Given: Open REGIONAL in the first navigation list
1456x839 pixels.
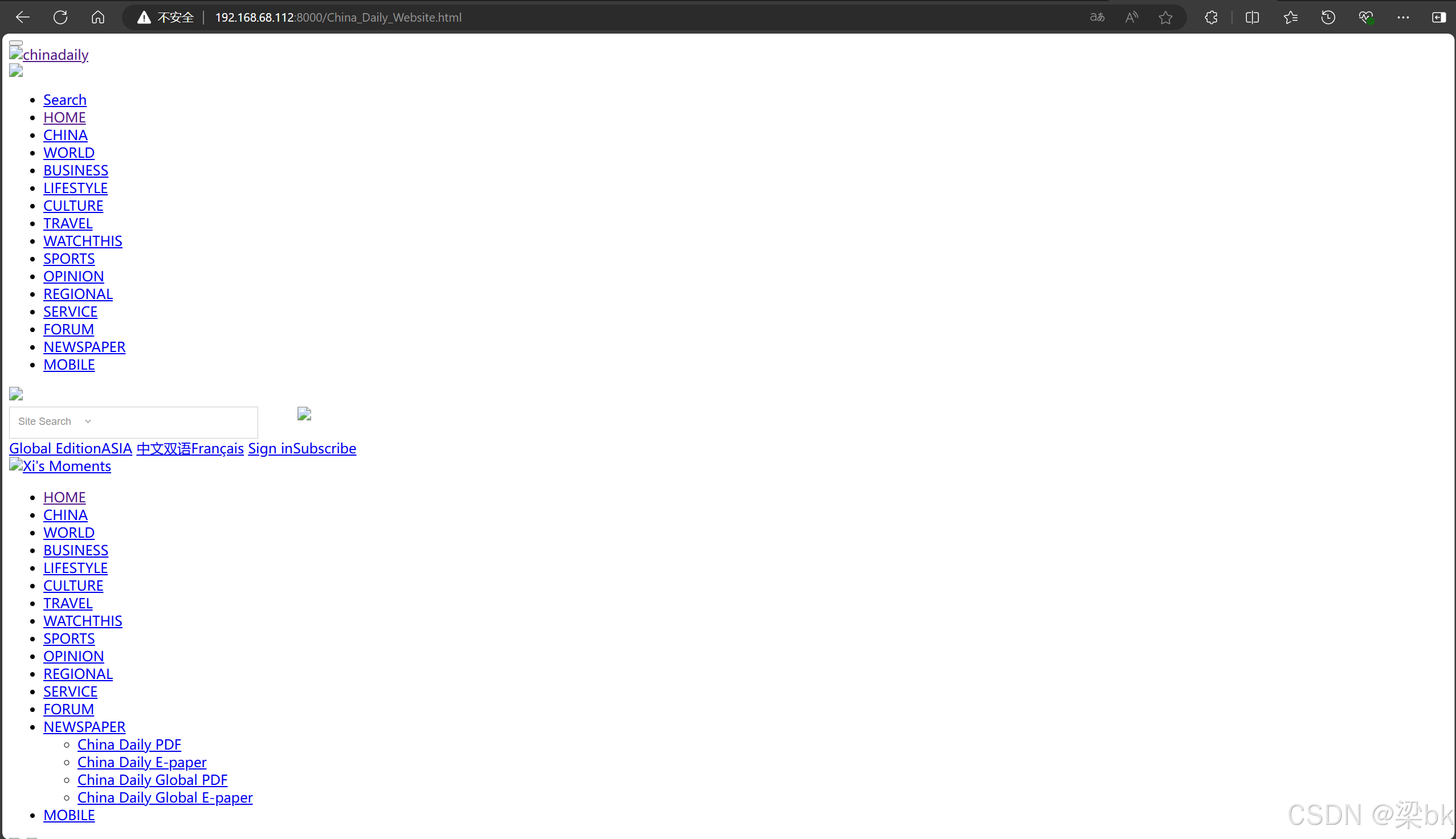Looking at the screenshot, I should click(x=78, y=294).
